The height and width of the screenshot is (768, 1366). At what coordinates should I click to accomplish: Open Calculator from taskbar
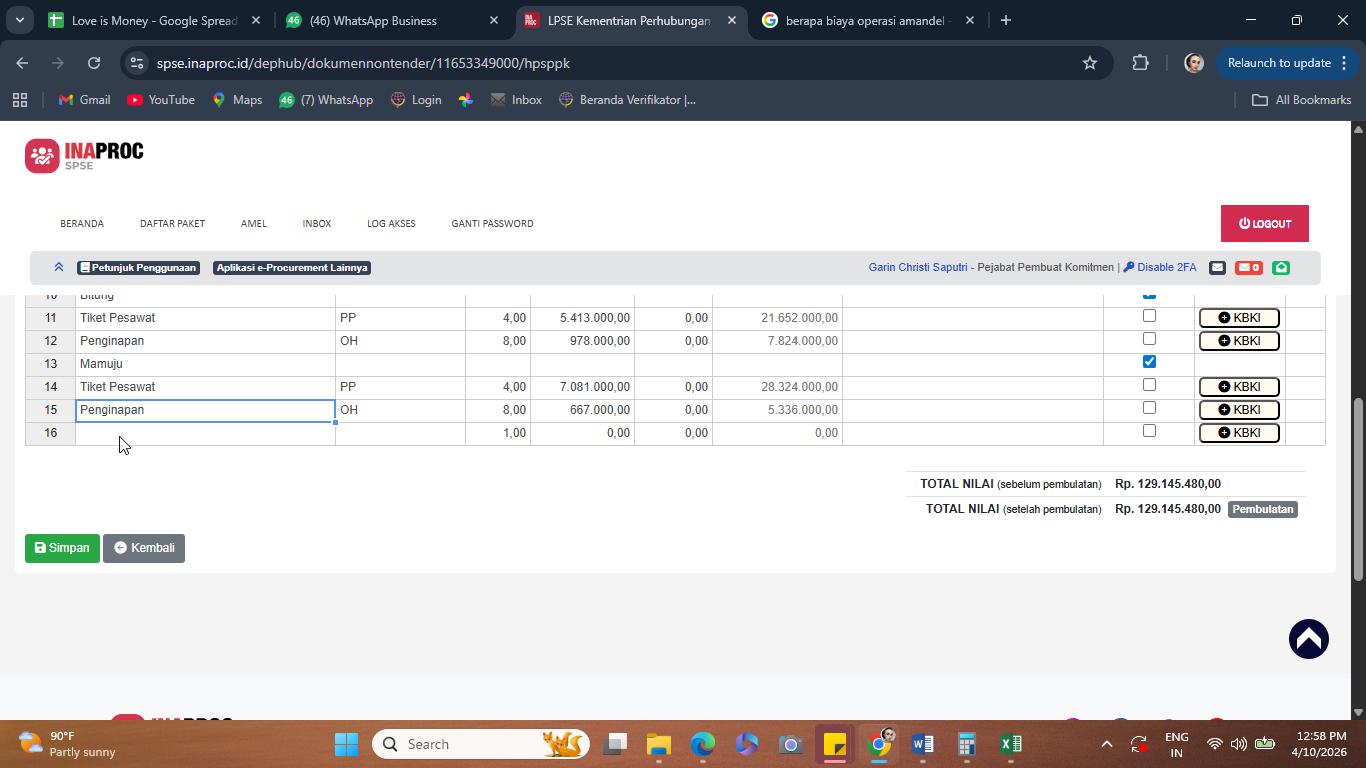tap(967, 744)
